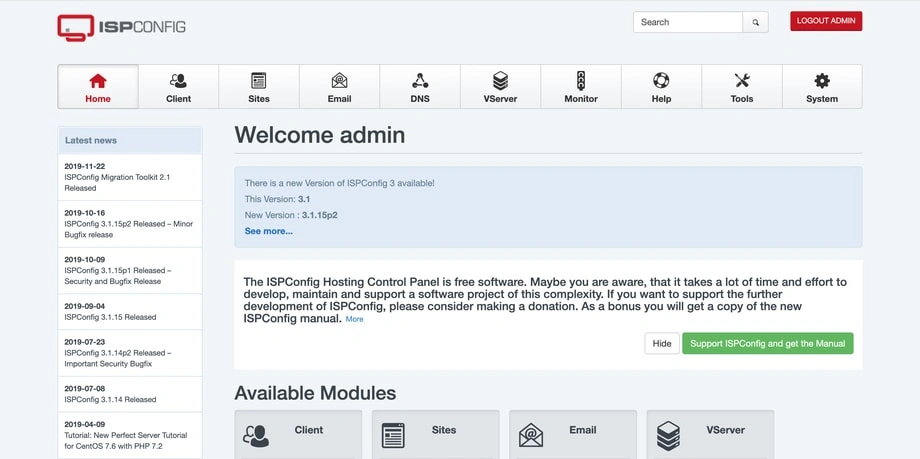Click the ISPConfig logo

[x=121, y=27]
